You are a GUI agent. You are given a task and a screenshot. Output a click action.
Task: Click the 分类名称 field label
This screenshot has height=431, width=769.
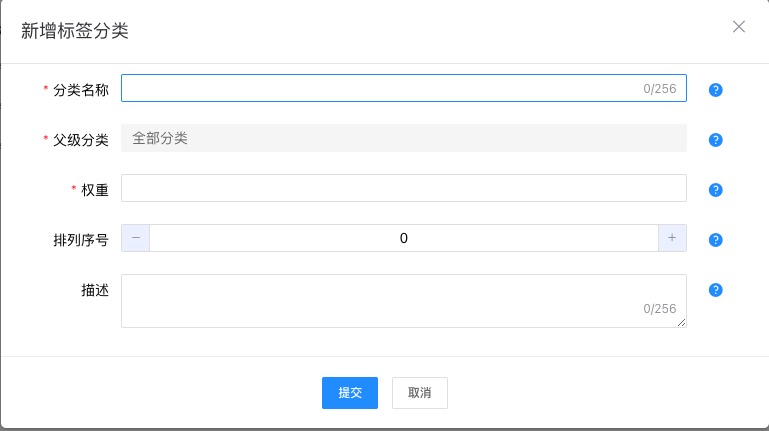(x=81, y=90)
